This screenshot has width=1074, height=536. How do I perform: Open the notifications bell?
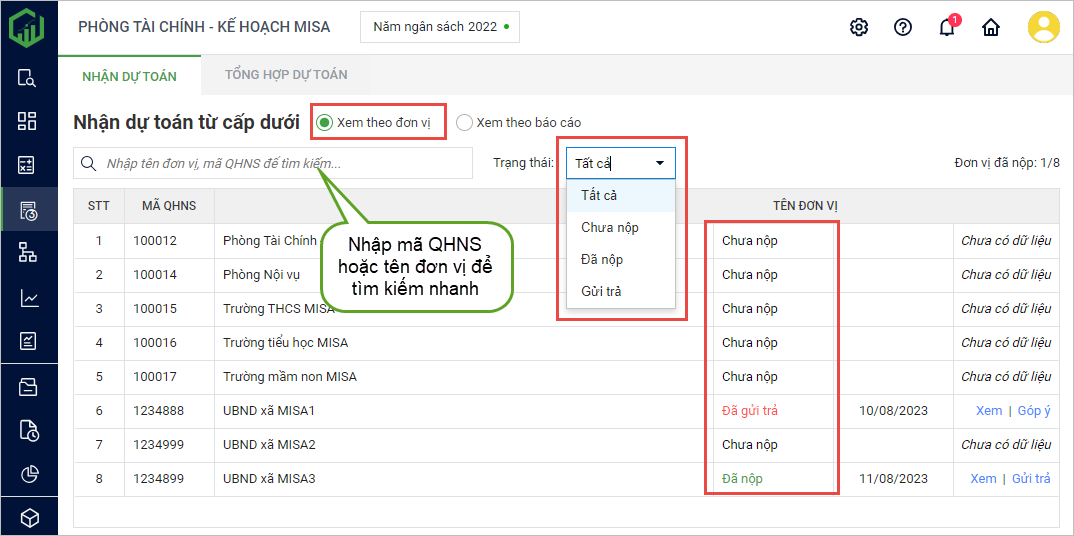tap(946, 27)
